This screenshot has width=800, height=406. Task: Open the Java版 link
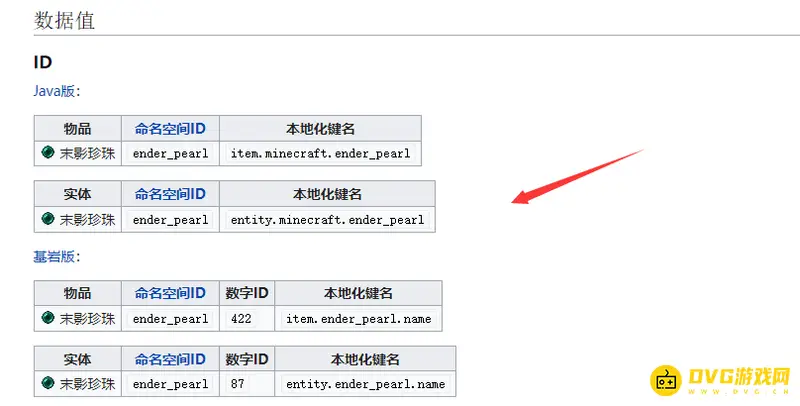pos(55,91)
